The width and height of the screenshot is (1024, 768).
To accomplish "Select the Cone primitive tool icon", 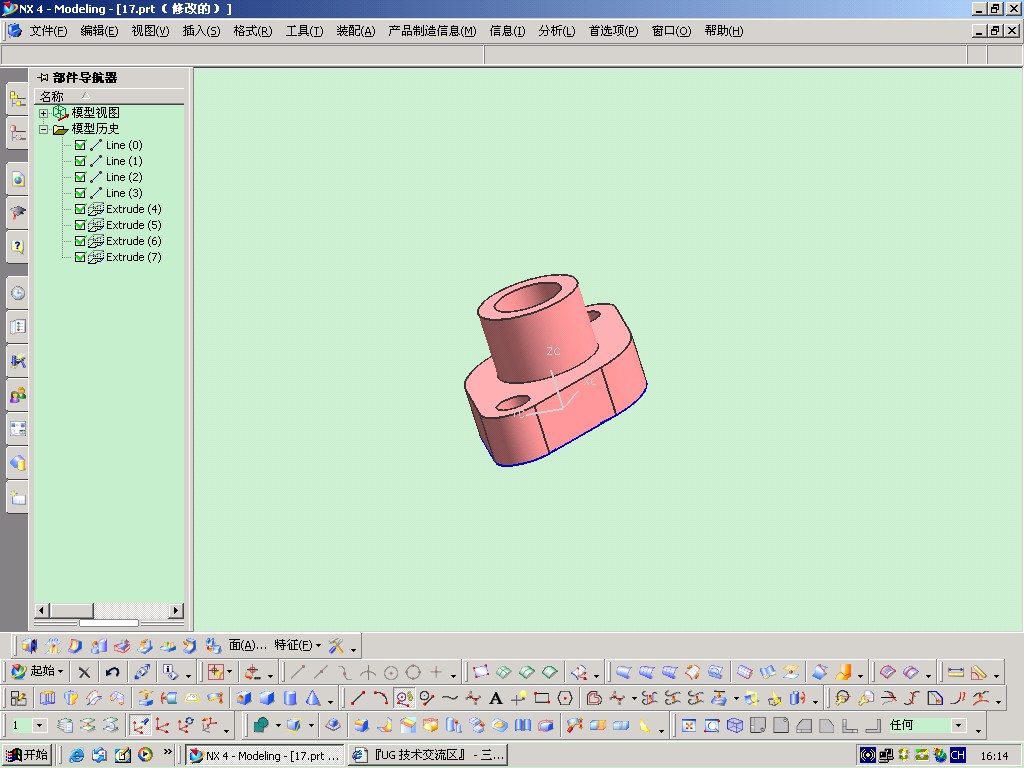I will (x=313, y=698).
